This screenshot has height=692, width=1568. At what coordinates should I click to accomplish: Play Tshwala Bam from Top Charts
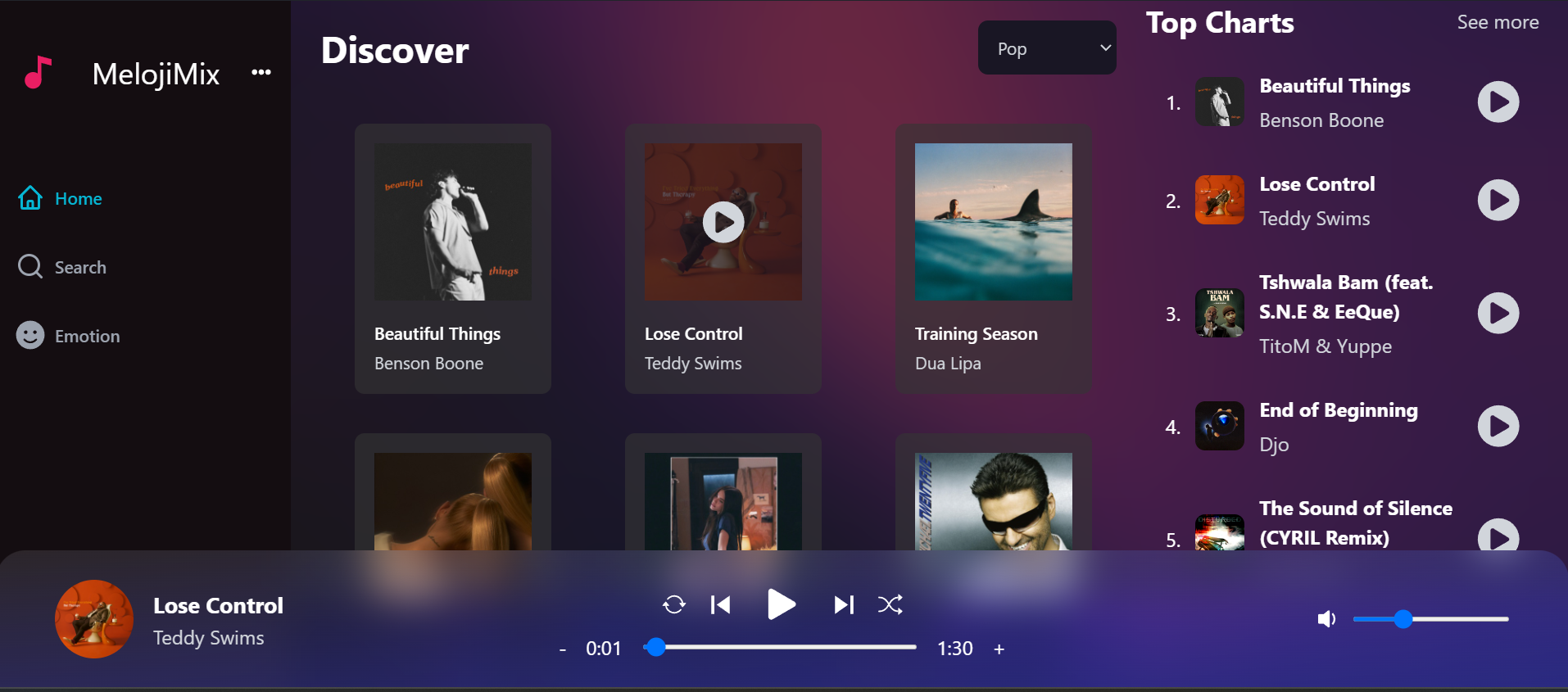1498,314
